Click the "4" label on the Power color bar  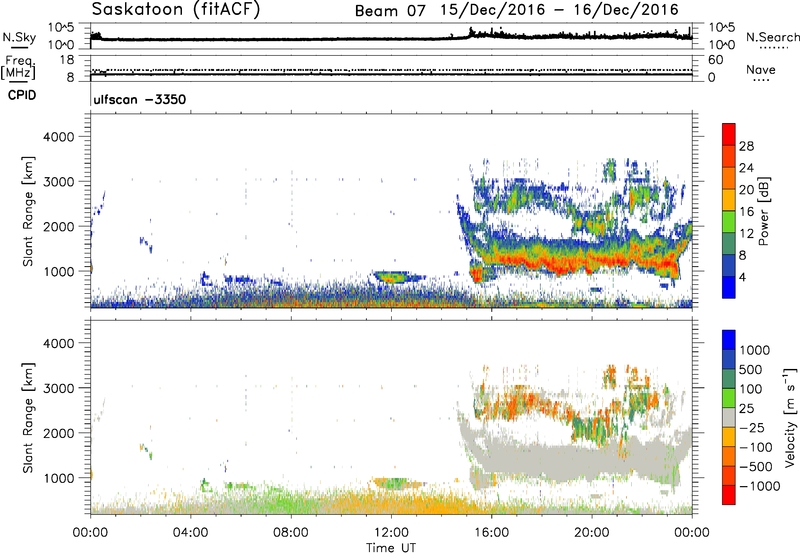[742, 277]
